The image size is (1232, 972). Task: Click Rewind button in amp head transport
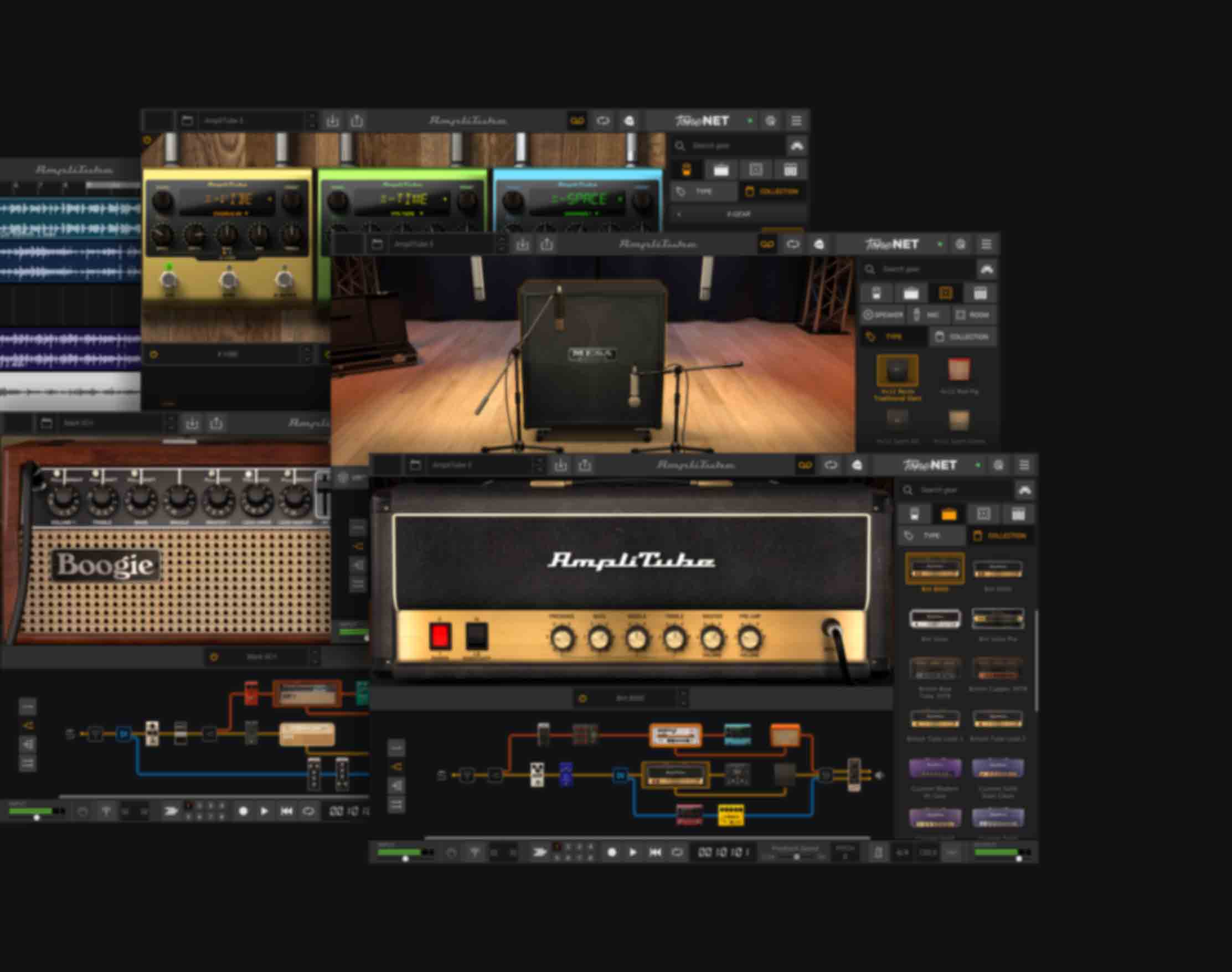click(655, 852)
